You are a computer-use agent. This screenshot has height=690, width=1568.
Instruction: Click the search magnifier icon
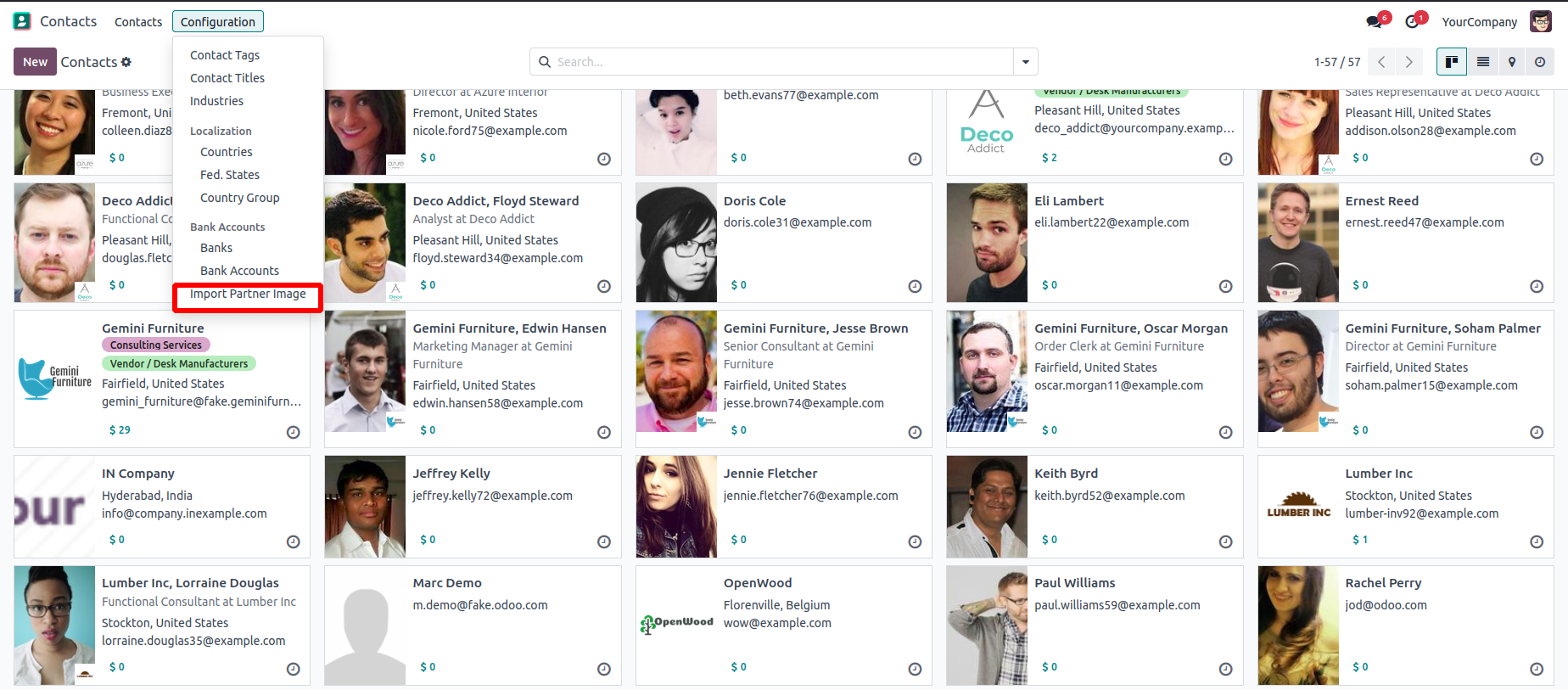(x=545, y=62)
